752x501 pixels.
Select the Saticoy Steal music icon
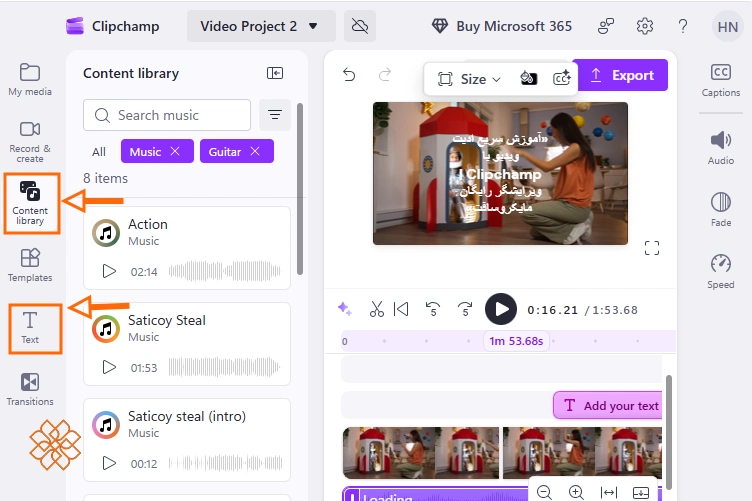(106, 329)
